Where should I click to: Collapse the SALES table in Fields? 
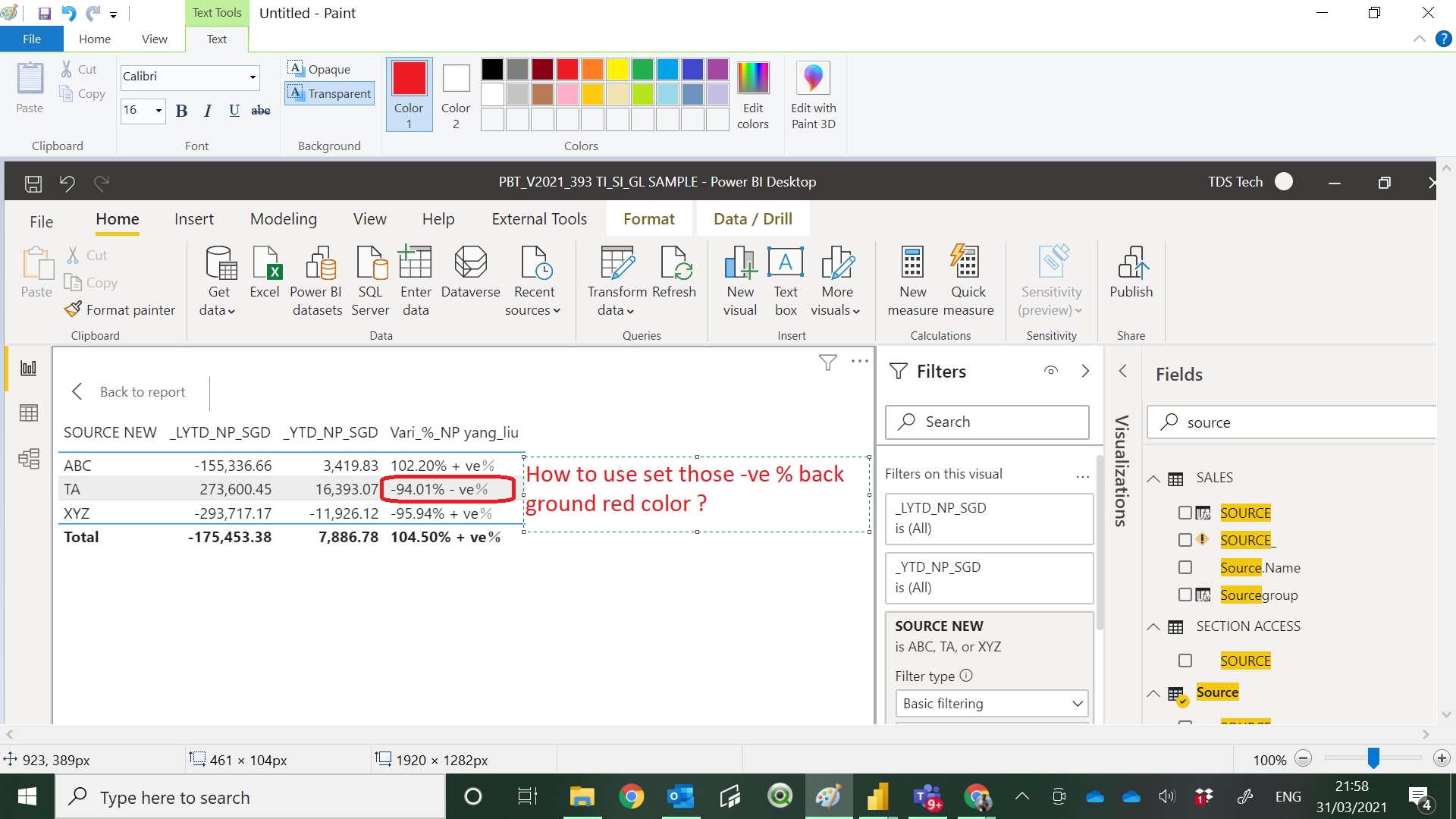point(1153,479)
